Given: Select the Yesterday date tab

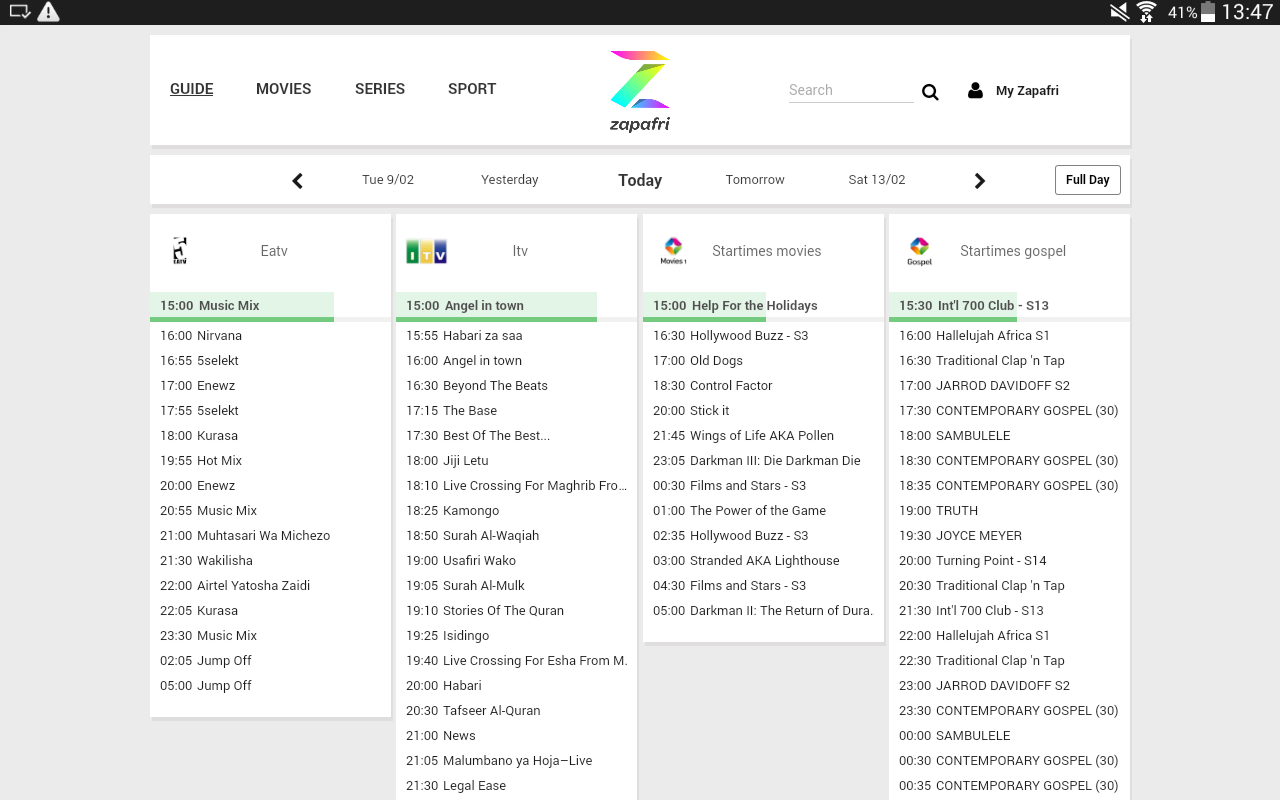Looking at the screenshot, I should 510,180.
